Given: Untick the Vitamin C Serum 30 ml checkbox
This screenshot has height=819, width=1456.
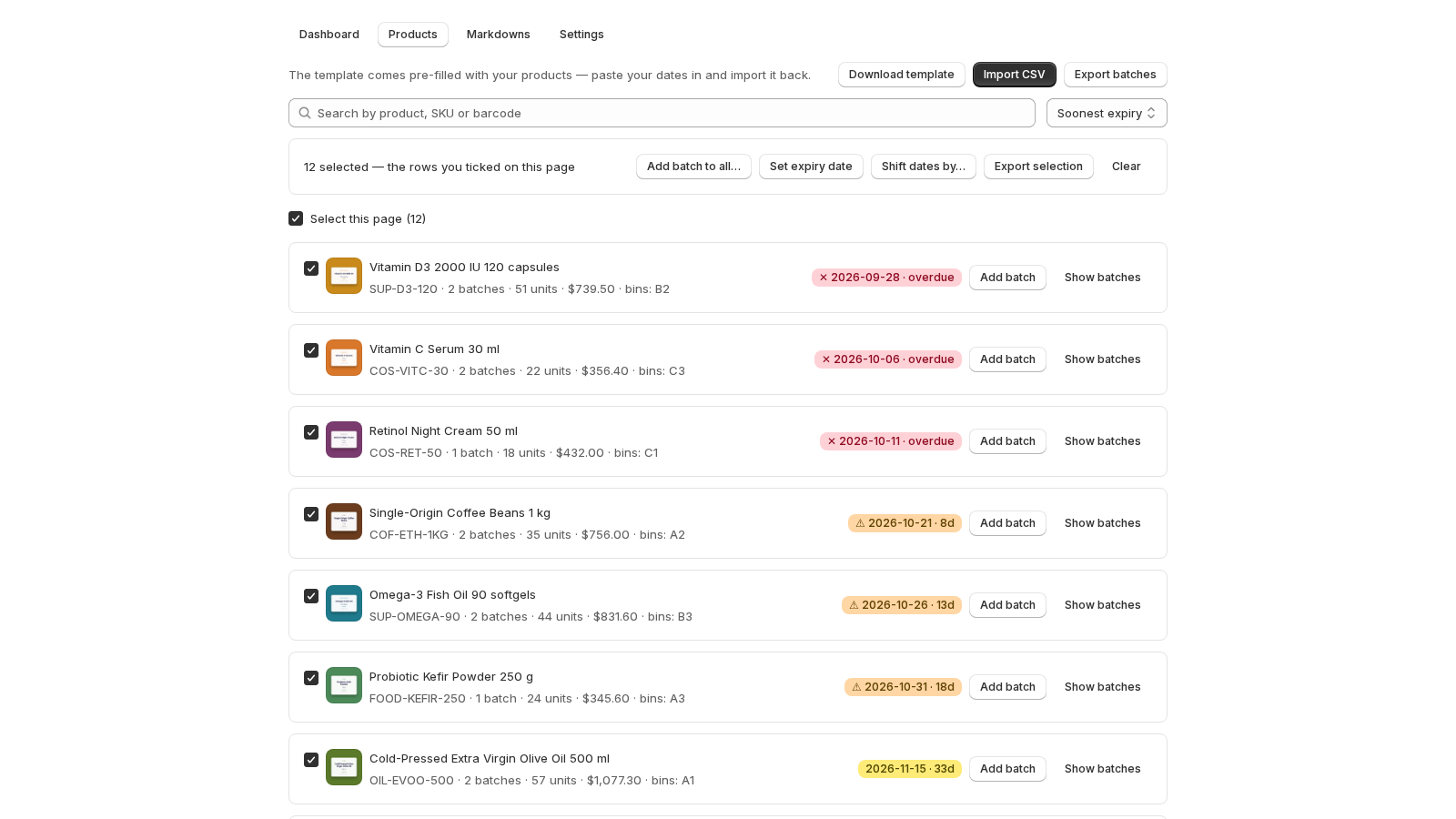Looking at the screenshot, I should 311,350.
